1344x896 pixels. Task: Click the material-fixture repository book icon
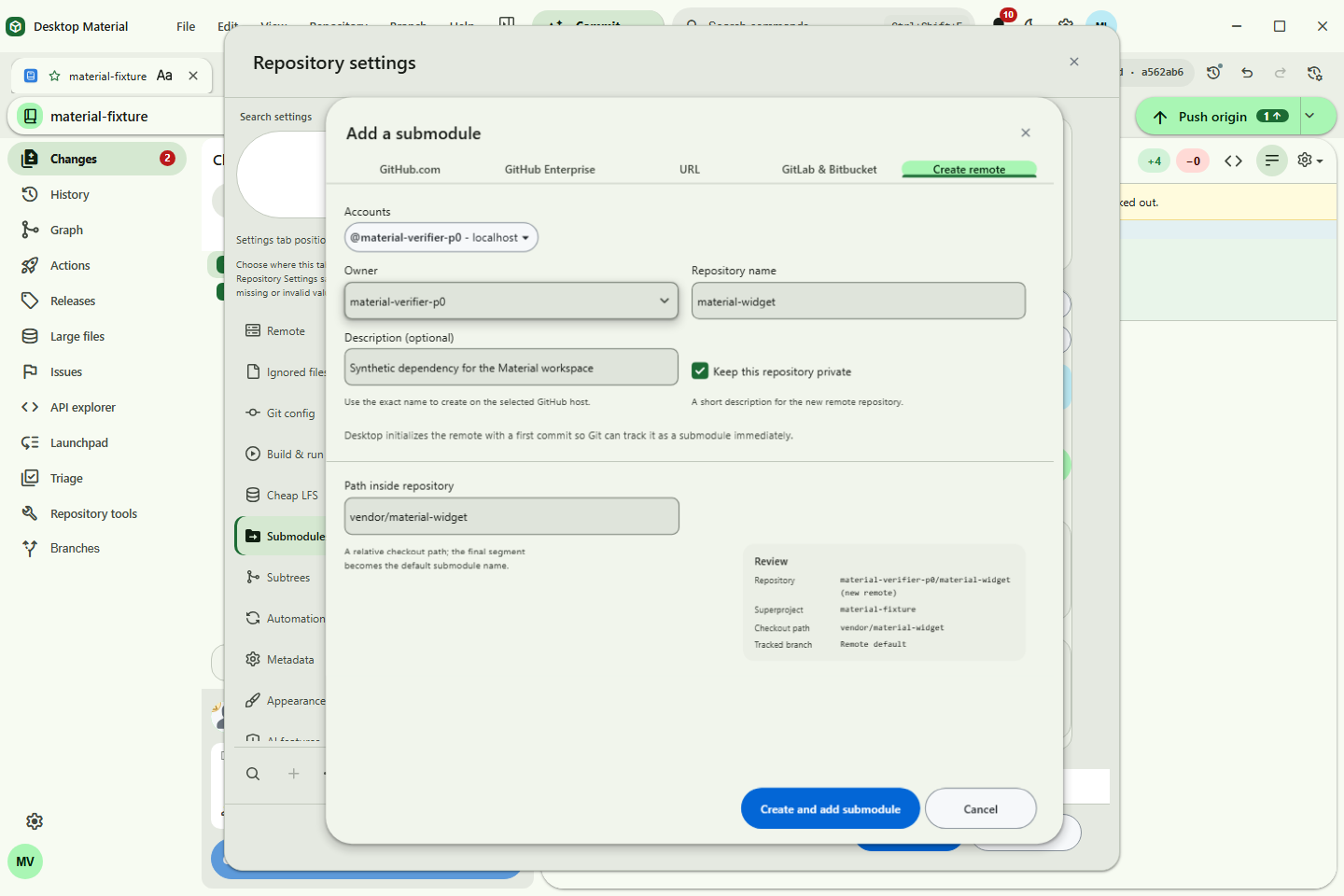click(x=31, y=116)
